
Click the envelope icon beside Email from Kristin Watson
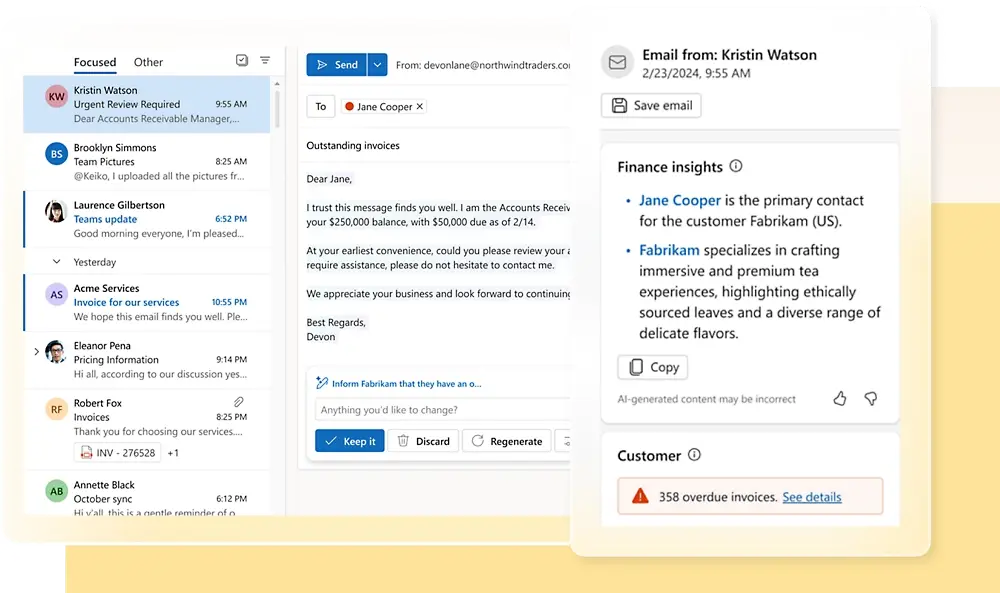pos(617,62)
